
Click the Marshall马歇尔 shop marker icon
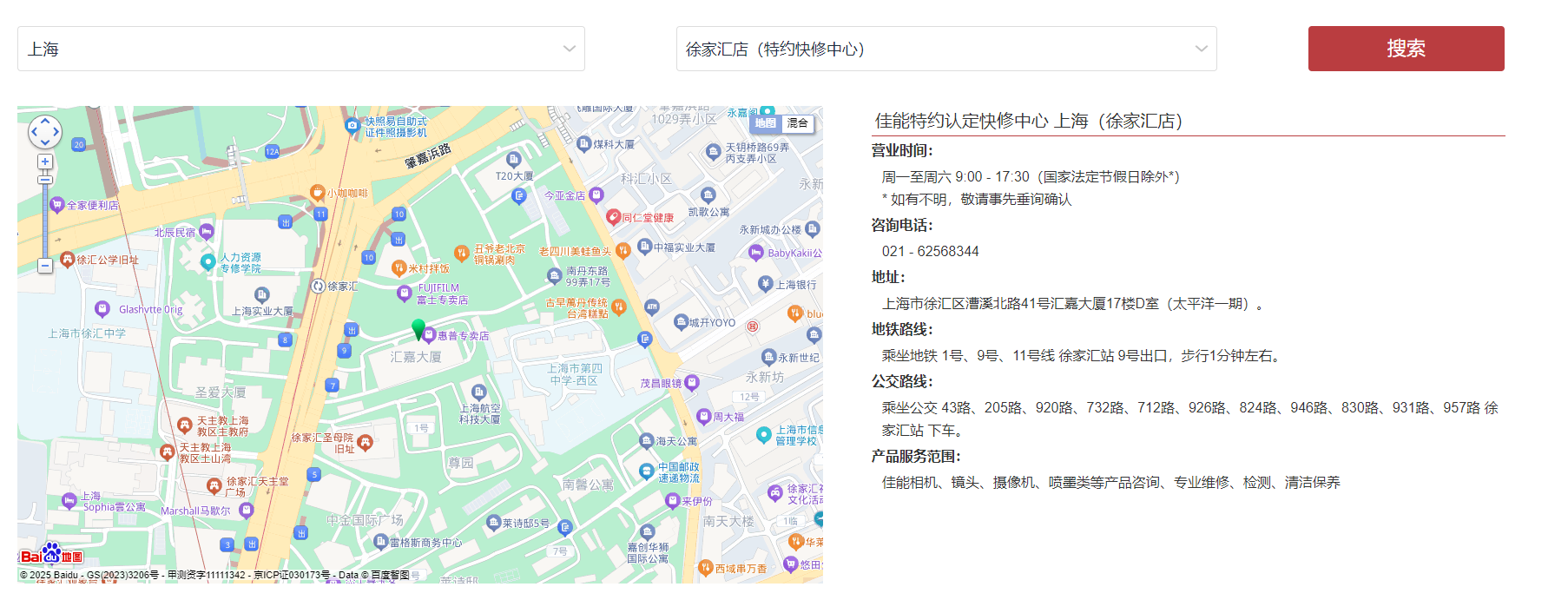[x=246, y=511]
